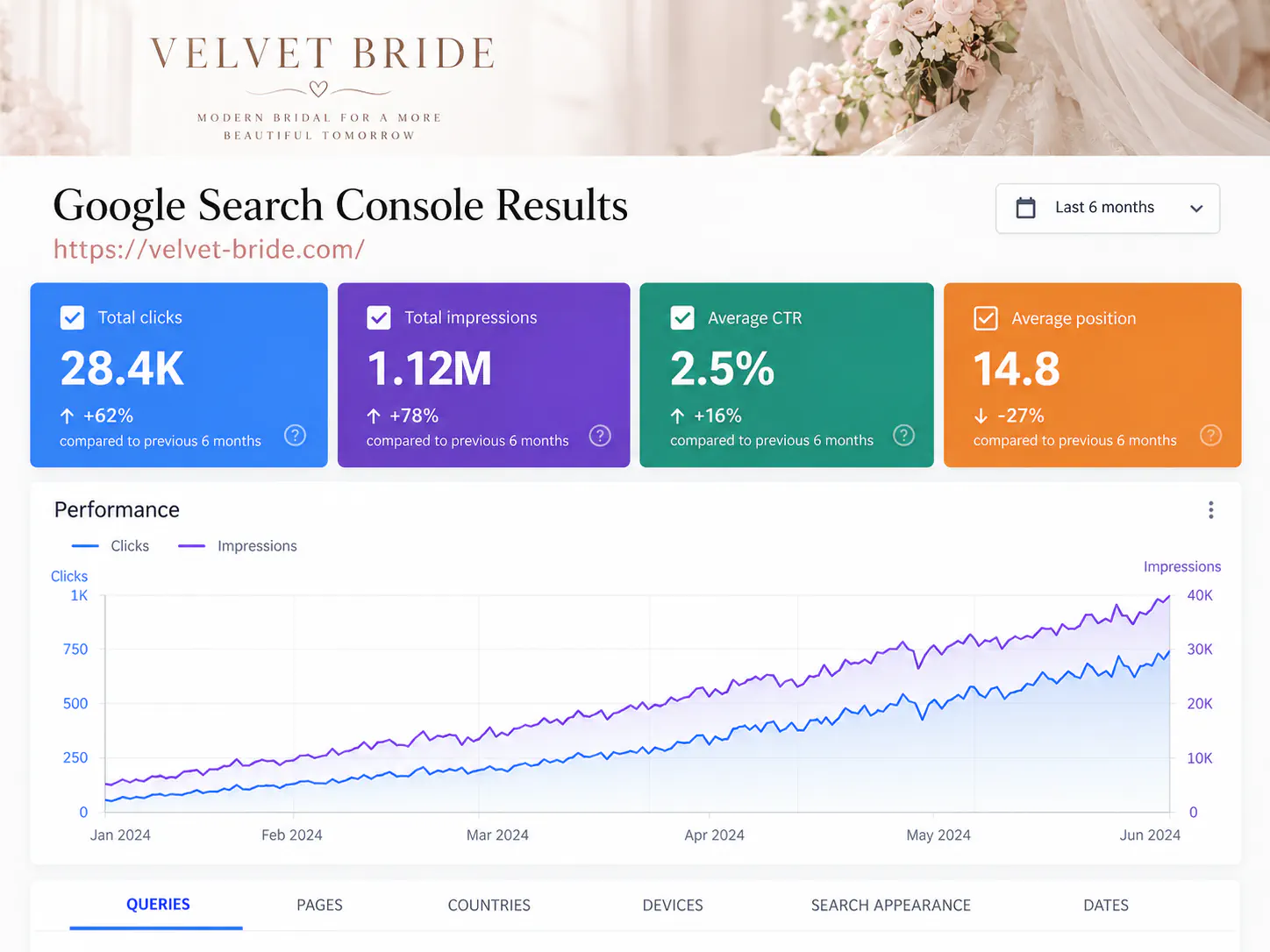Open the Search Appearance tab

[891, 905]
